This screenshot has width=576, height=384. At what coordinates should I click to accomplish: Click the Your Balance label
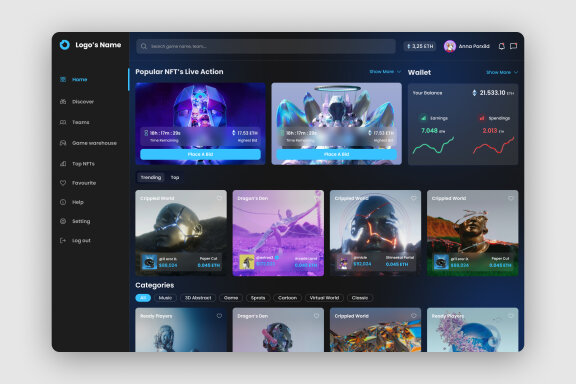427,93
